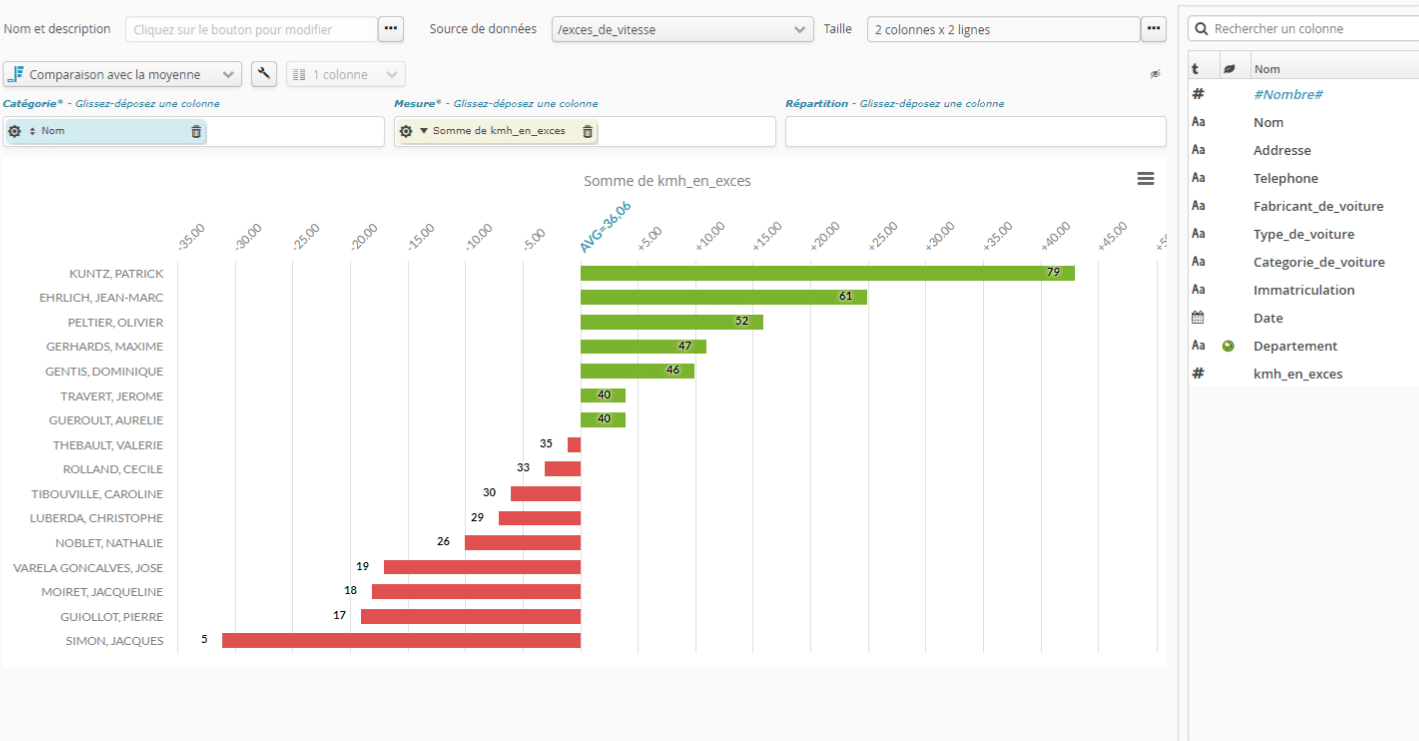Click the label THEBAULT, VALERIE

tap(108, 445)
